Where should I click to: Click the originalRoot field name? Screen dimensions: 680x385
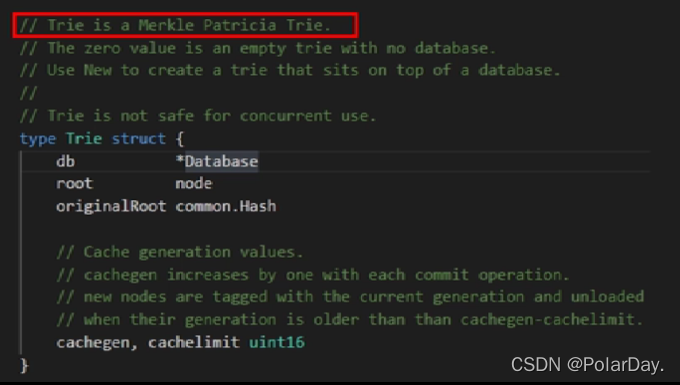point(111,206)
